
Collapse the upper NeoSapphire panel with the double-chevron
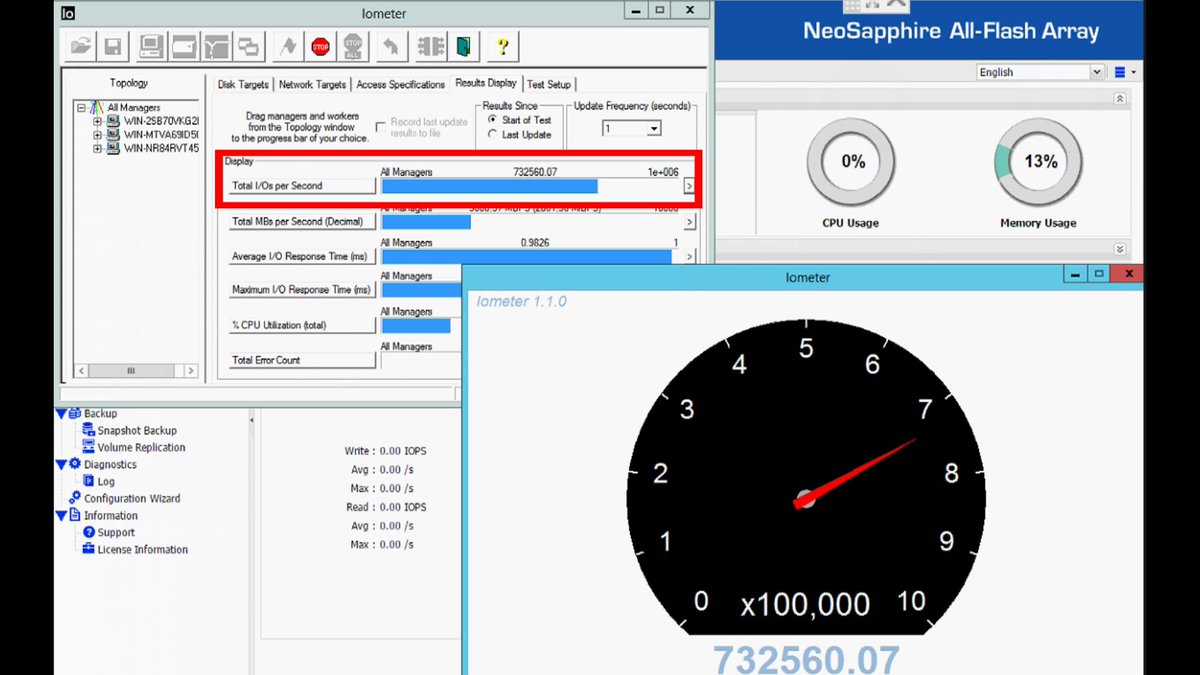tap(1120, 99)
